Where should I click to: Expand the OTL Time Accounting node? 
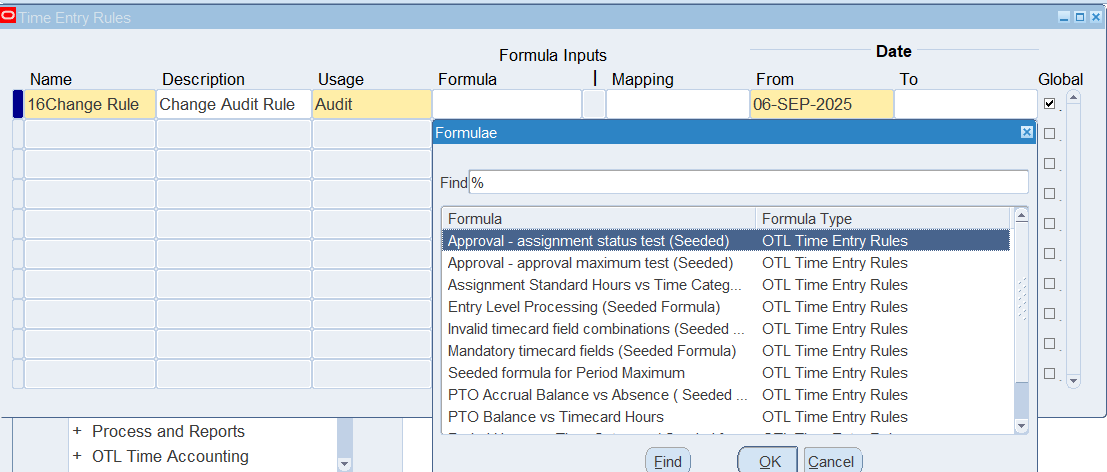tap(77, 457)
